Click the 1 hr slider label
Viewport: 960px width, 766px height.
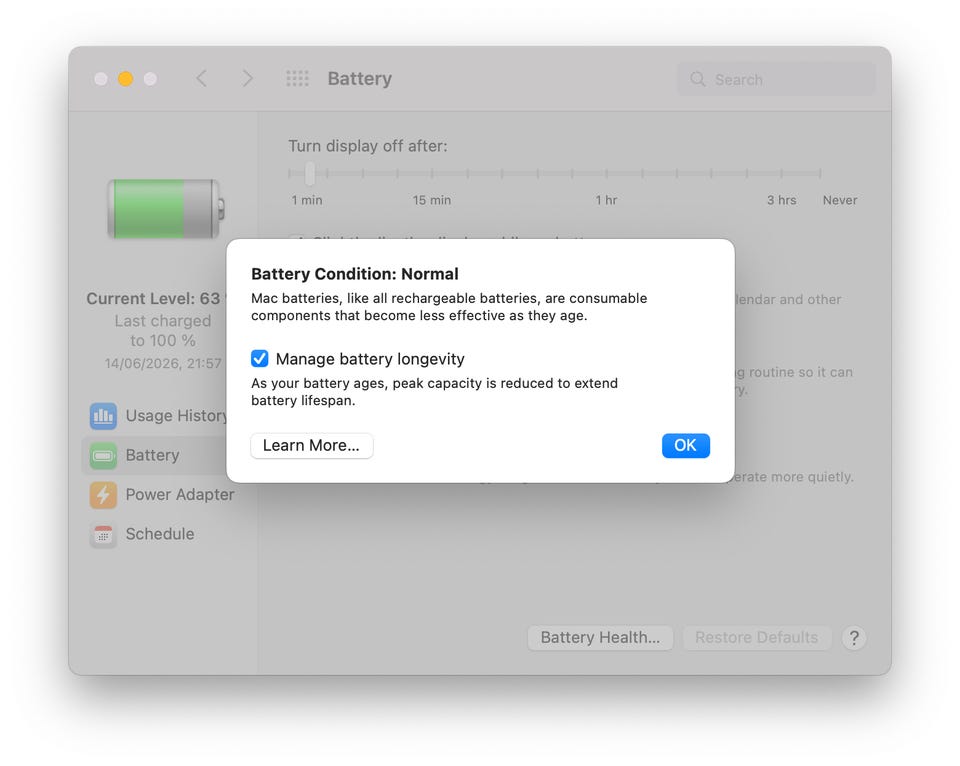point(606,200)
